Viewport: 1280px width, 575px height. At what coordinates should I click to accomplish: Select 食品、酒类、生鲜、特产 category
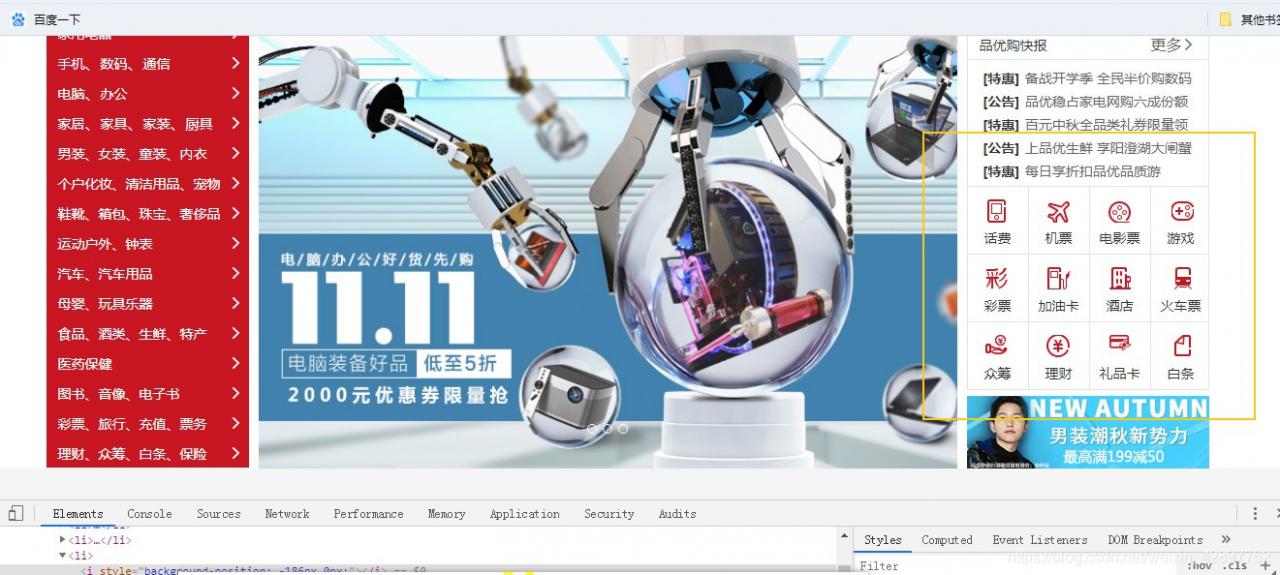click(132, 334)
